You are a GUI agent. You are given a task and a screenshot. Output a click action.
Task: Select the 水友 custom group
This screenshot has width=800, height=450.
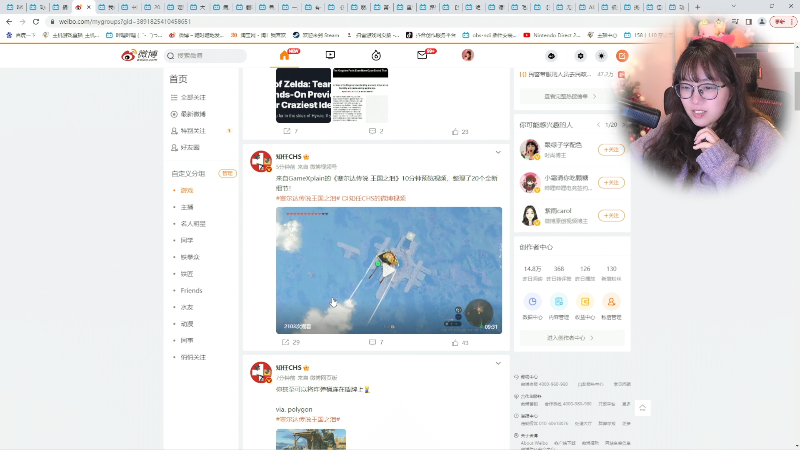coord(187,307)
